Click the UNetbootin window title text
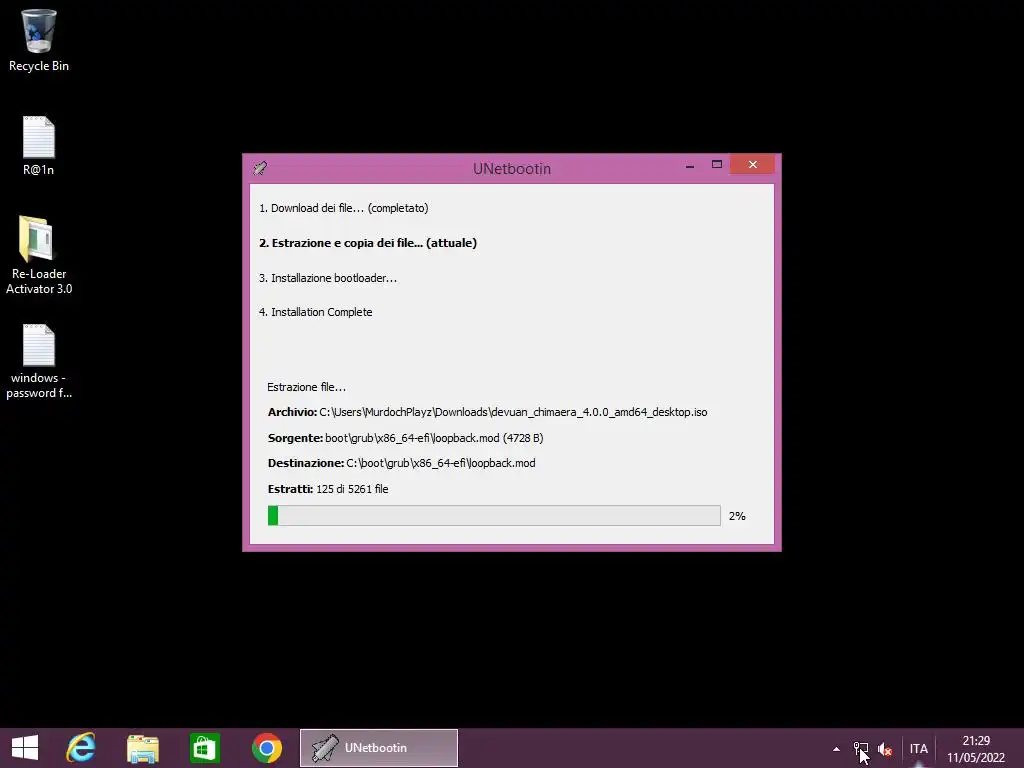 click(x=512, y=168)
